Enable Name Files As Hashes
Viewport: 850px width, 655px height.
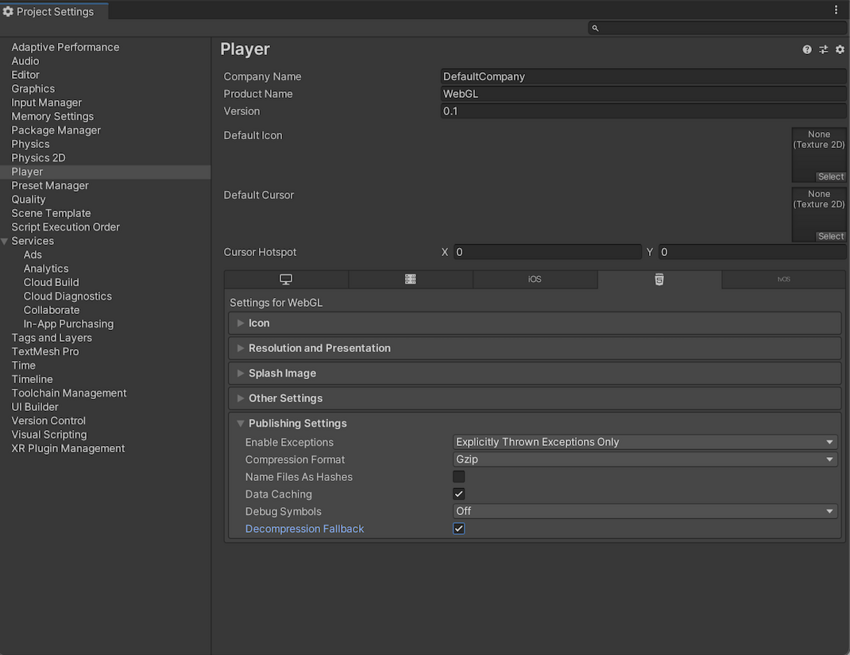click(458, 476)
